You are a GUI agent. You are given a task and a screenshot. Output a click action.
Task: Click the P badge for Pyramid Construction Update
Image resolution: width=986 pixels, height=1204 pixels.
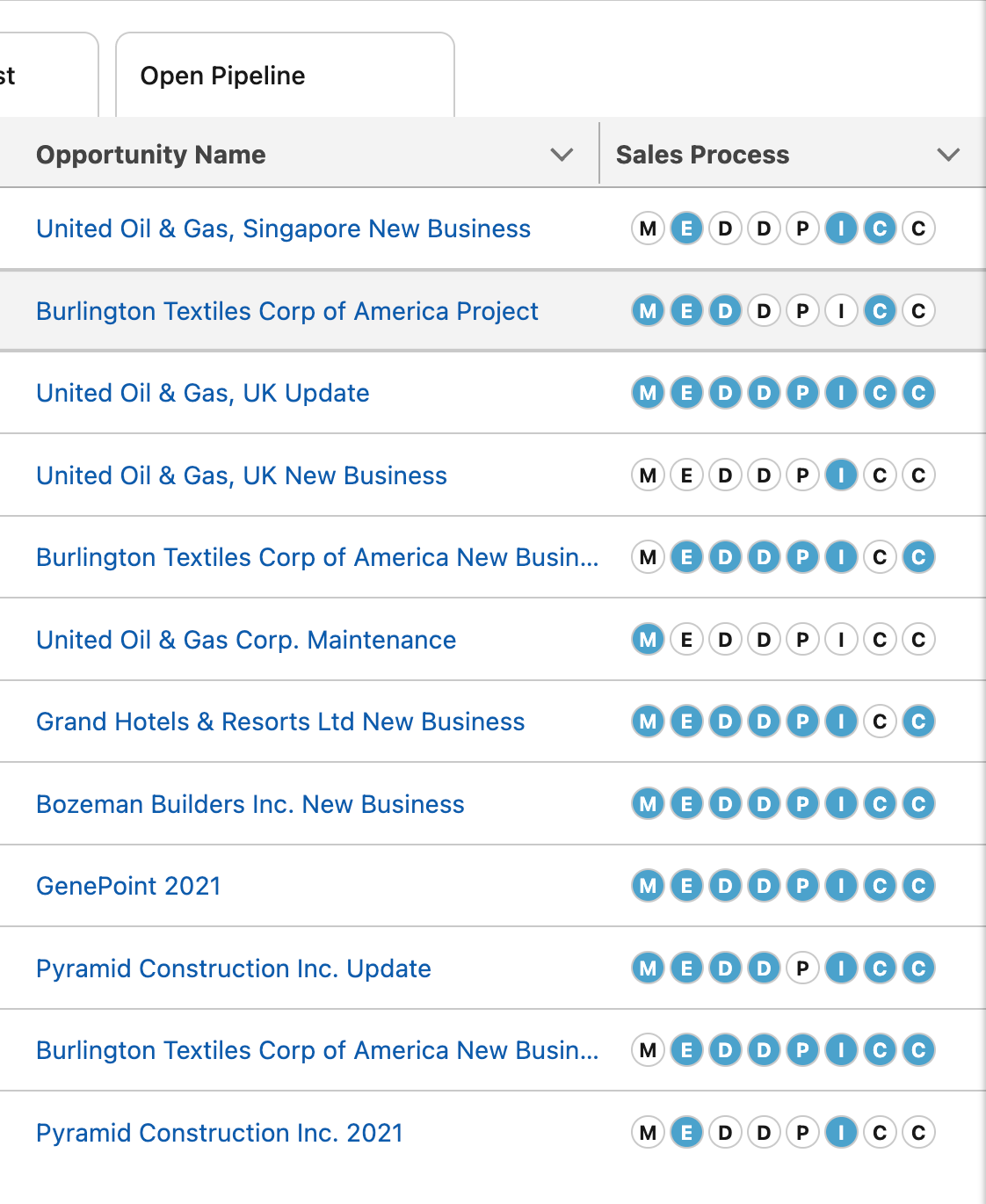[802, 968]
